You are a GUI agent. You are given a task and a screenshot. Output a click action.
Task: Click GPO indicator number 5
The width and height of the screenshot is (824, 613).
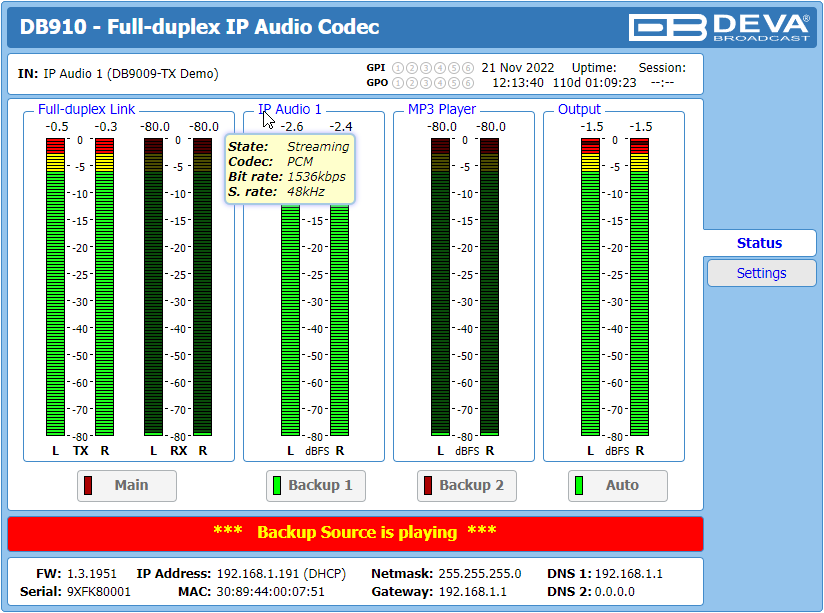[x=454, y=83]
